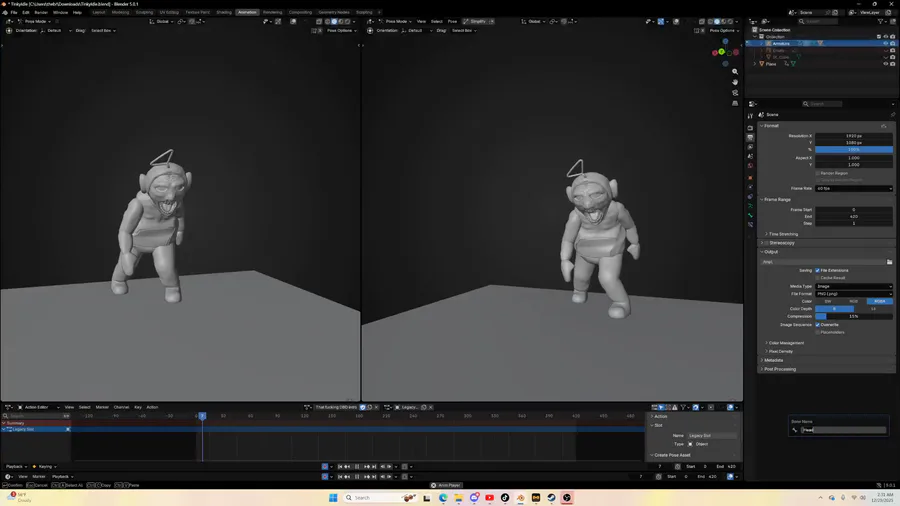
Task: Switch to the Shading workspace tab
Action: pyautogui.click(x=224, y=12)
